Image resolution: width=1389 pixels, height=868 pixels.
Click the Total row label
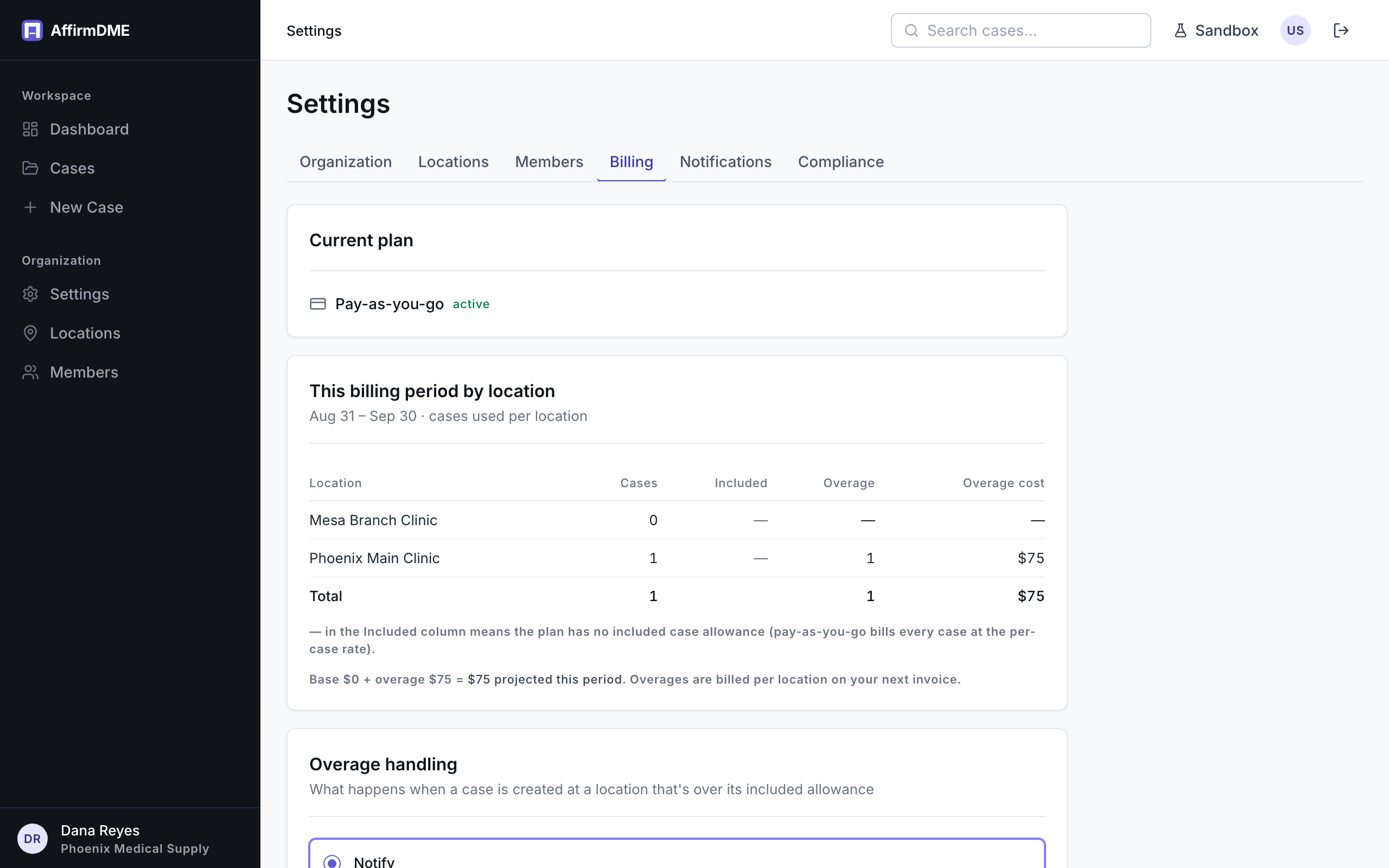click(x=326, y=596)
